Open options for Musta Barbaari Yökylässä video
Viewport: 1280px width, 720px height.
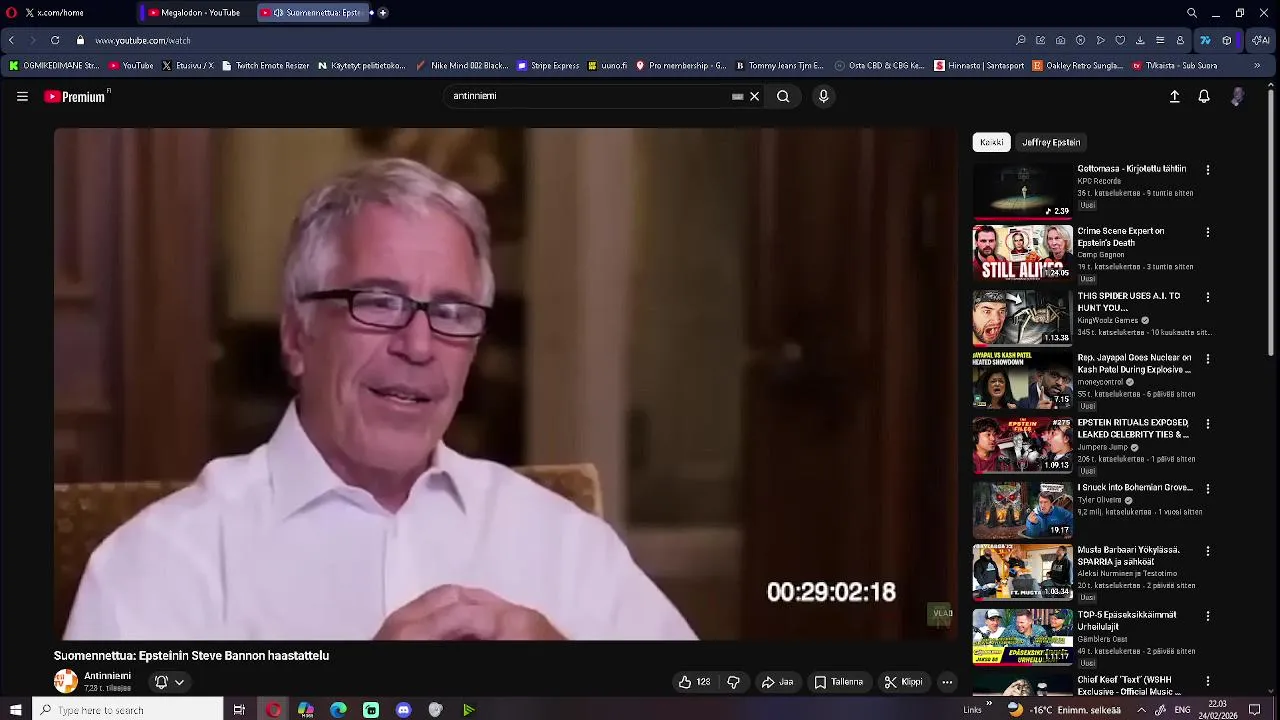coord(1207,551)
